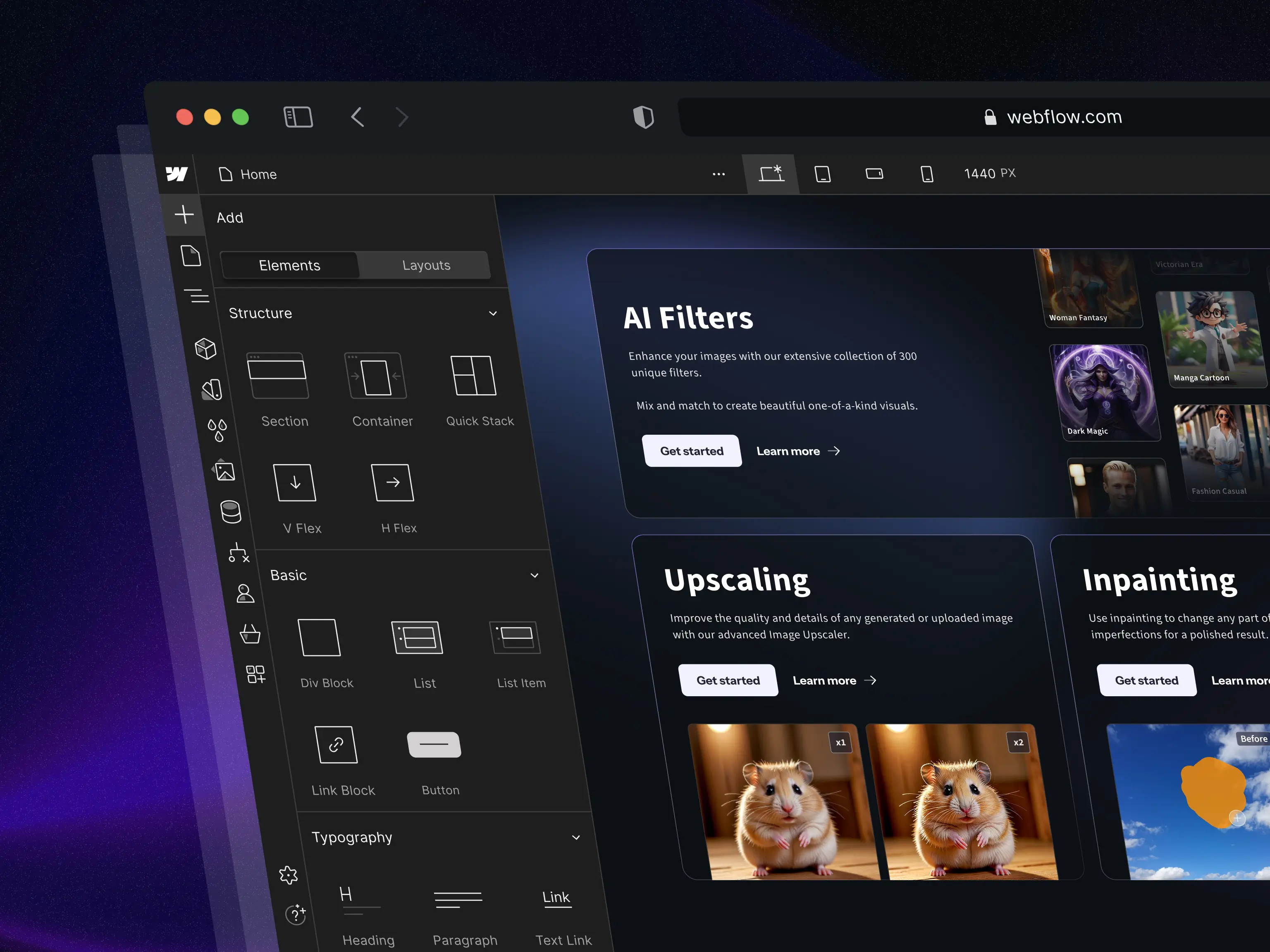Click Learn more under Inpainting
The image size is (1270, 952).
tap(1240, 681)
